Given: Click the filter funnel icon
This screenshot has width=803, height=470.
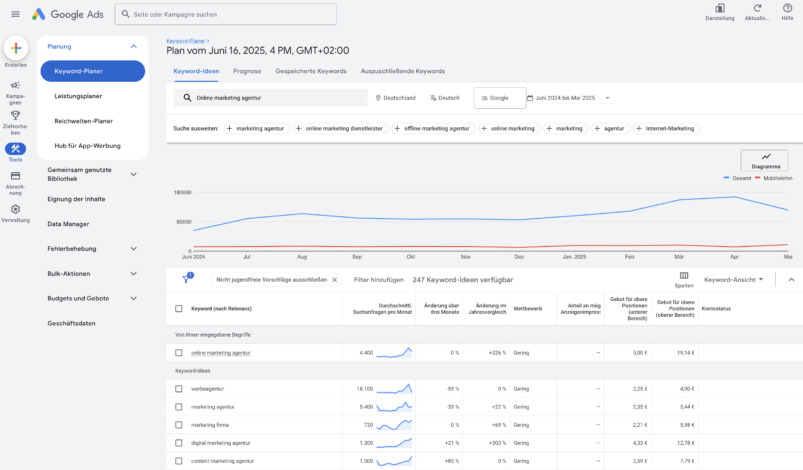Looking at the screenshot, I should [186, 279].
